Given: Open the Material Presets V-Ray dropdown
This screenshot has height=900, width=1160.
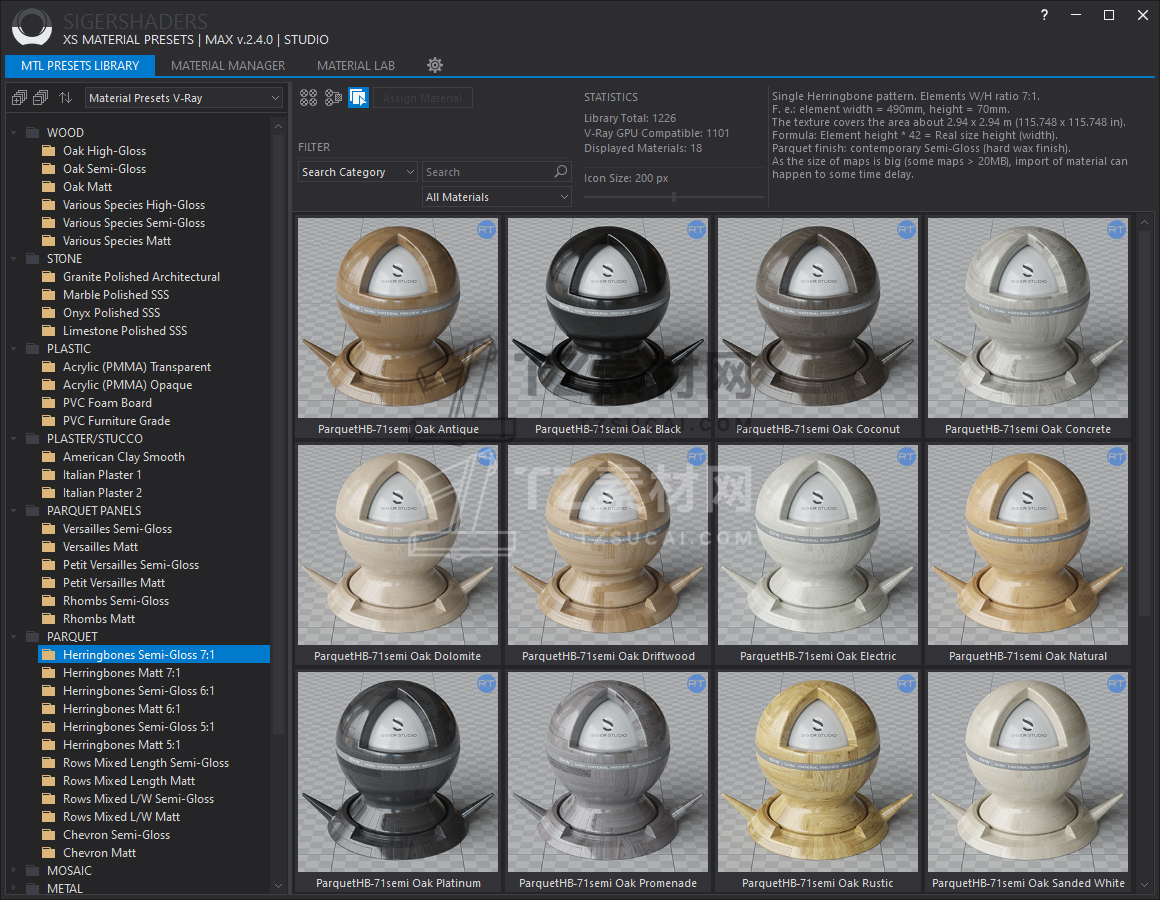Looking at the screenshot, I should 183,98.
